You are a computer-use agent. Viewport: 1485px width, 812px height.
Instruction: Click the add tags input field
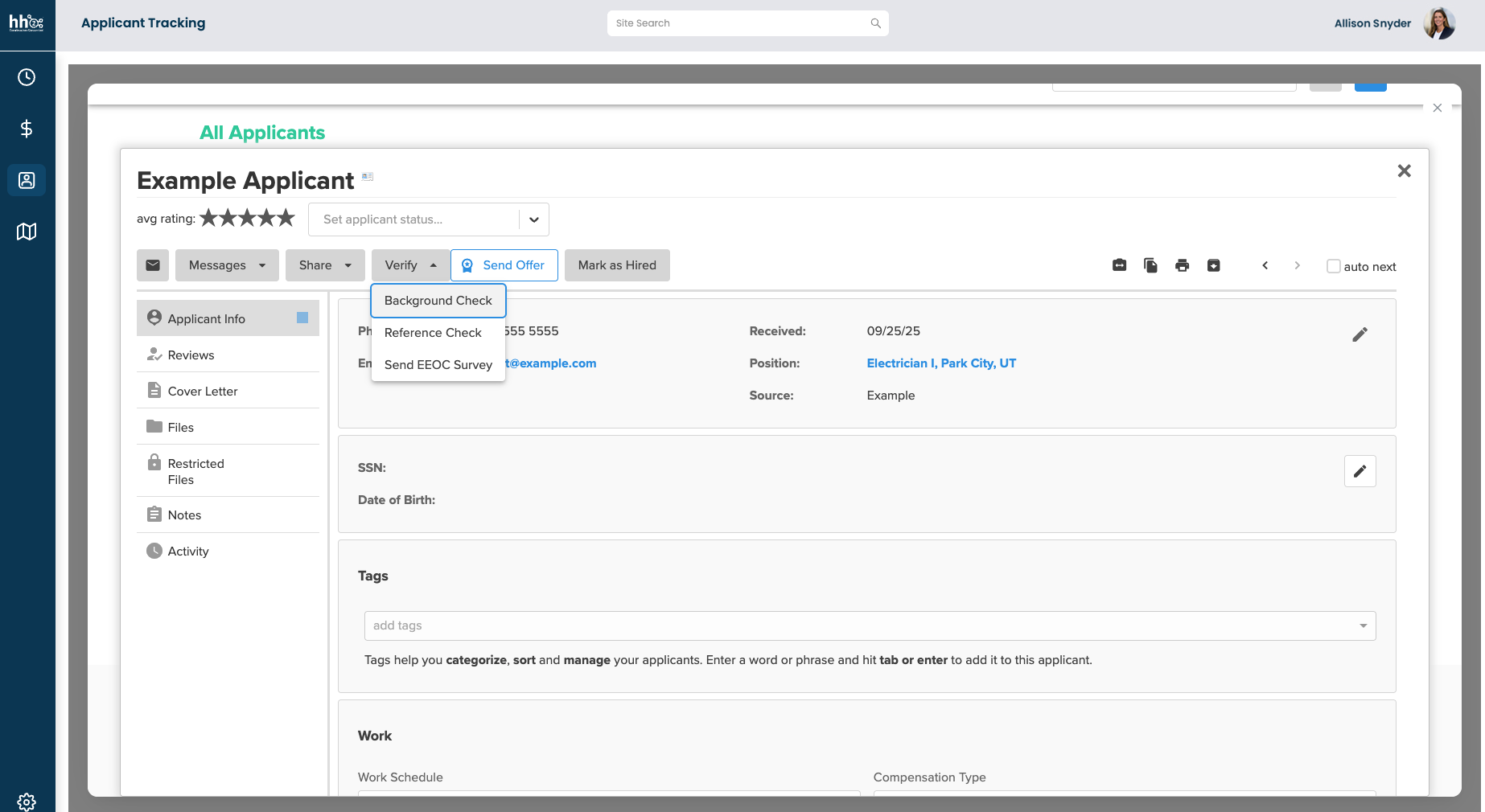pos(861,625)
